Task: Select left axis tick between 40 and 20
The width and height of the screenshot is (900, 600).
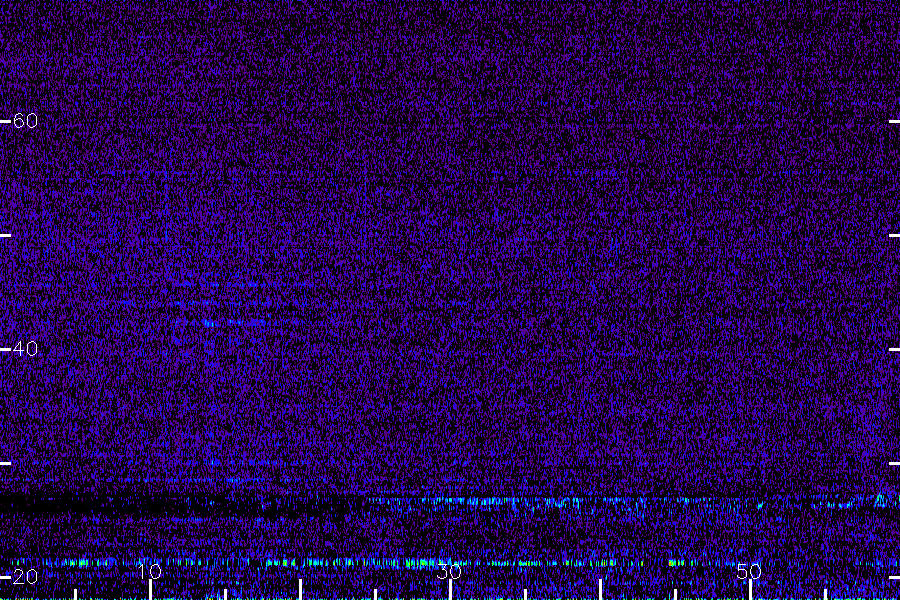Action: click(x=5, y=463)
